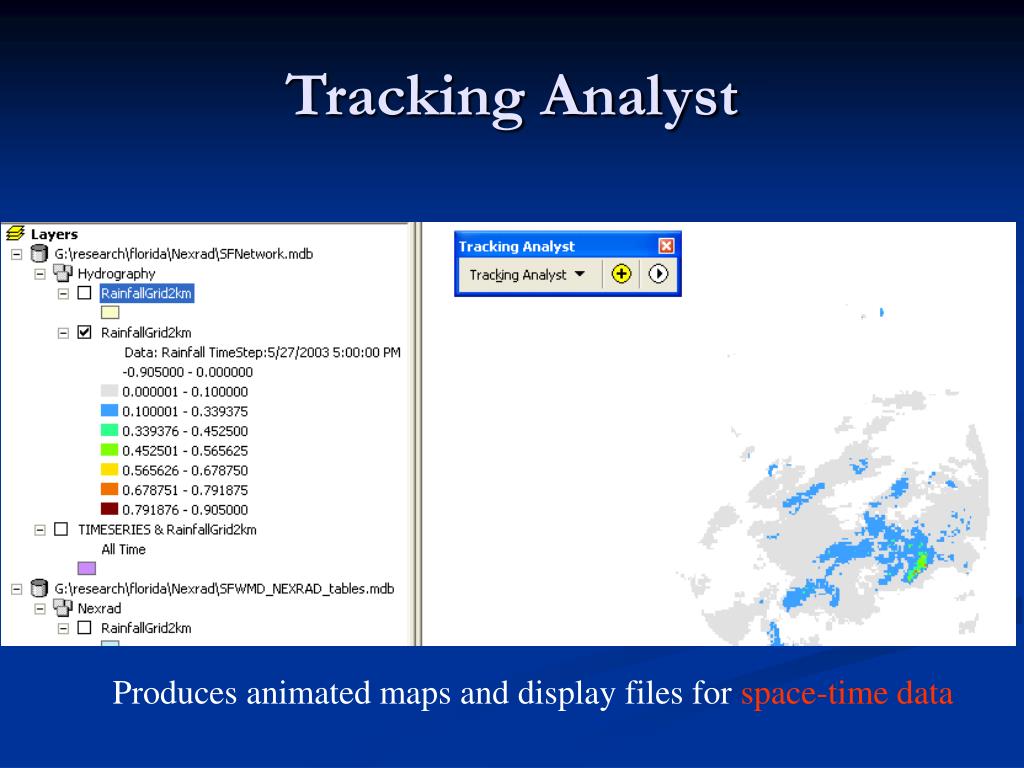Select the highlighted RainfallGrid2km layer name
Screen dimensions: 1024x768
(x=146, y=293)
